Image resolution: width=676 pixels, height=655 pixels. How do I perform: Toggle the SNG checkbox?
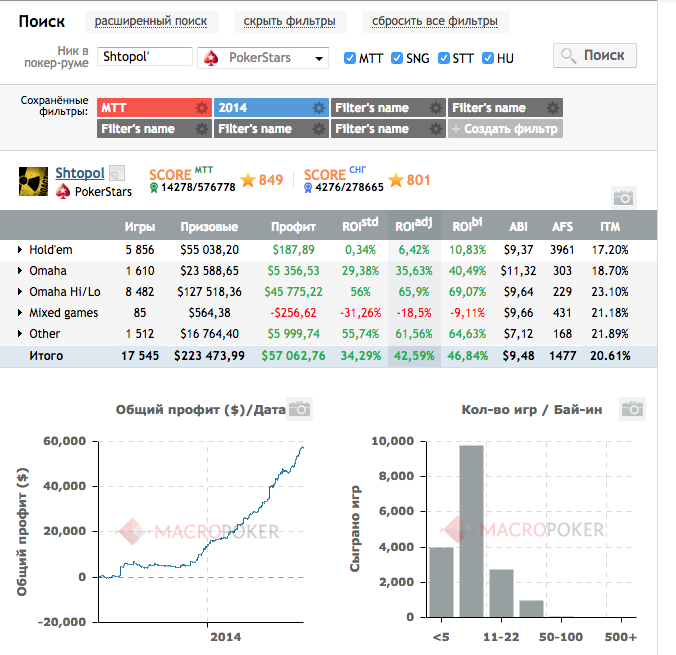click(x=397, y=58)
